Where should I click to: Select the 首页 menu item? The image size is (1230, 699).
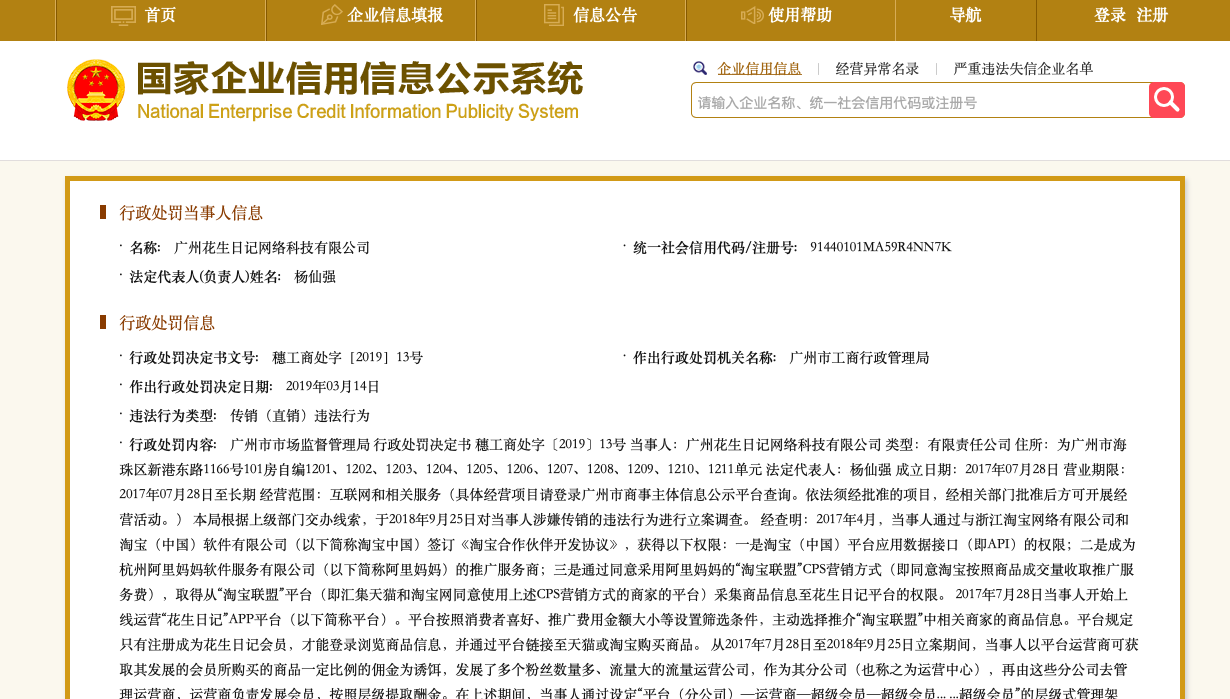(160, 15)
